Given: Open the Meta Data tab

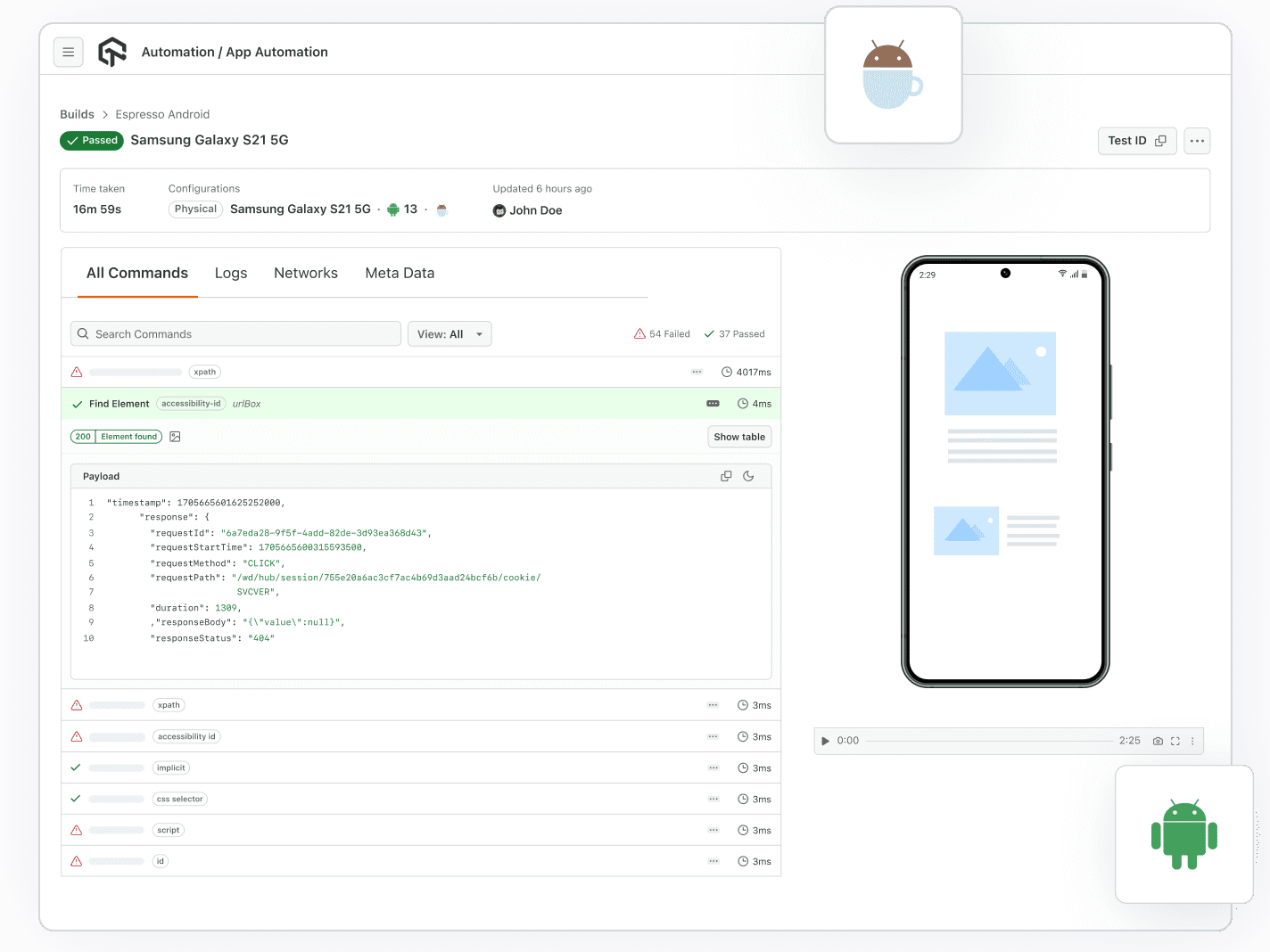Looking at the screenshot, I should [400, 273].
